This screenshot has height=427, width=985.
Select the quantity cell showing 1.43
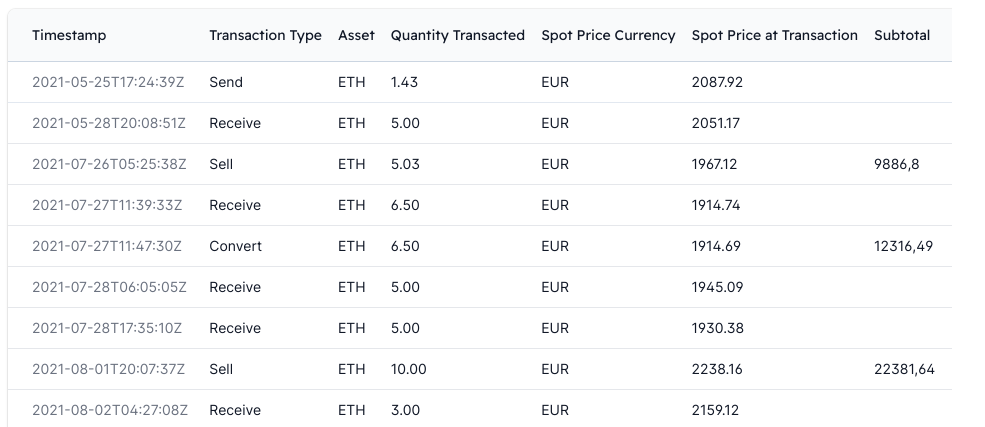(x=404, y=82)
